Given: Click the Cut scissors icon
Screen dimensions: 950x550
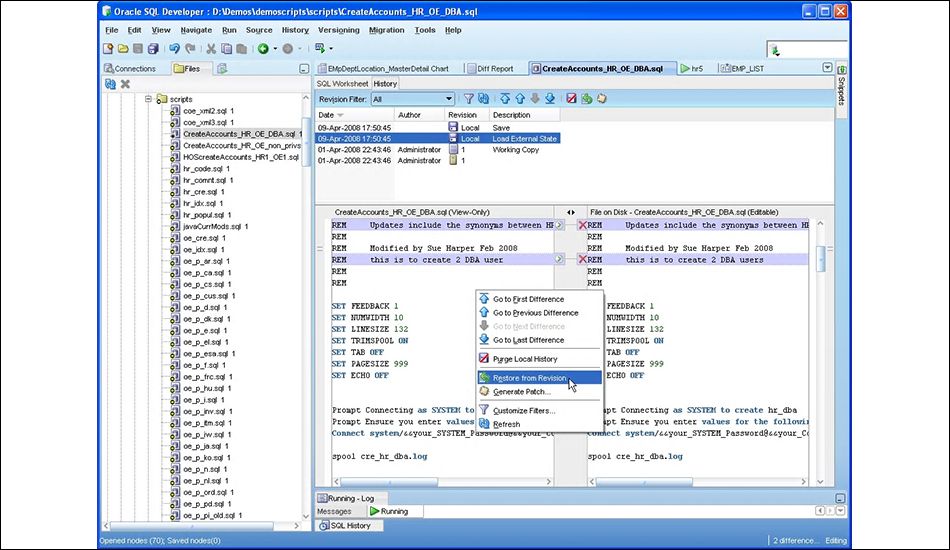Looking at the screenshot, I should coord(211,48).
